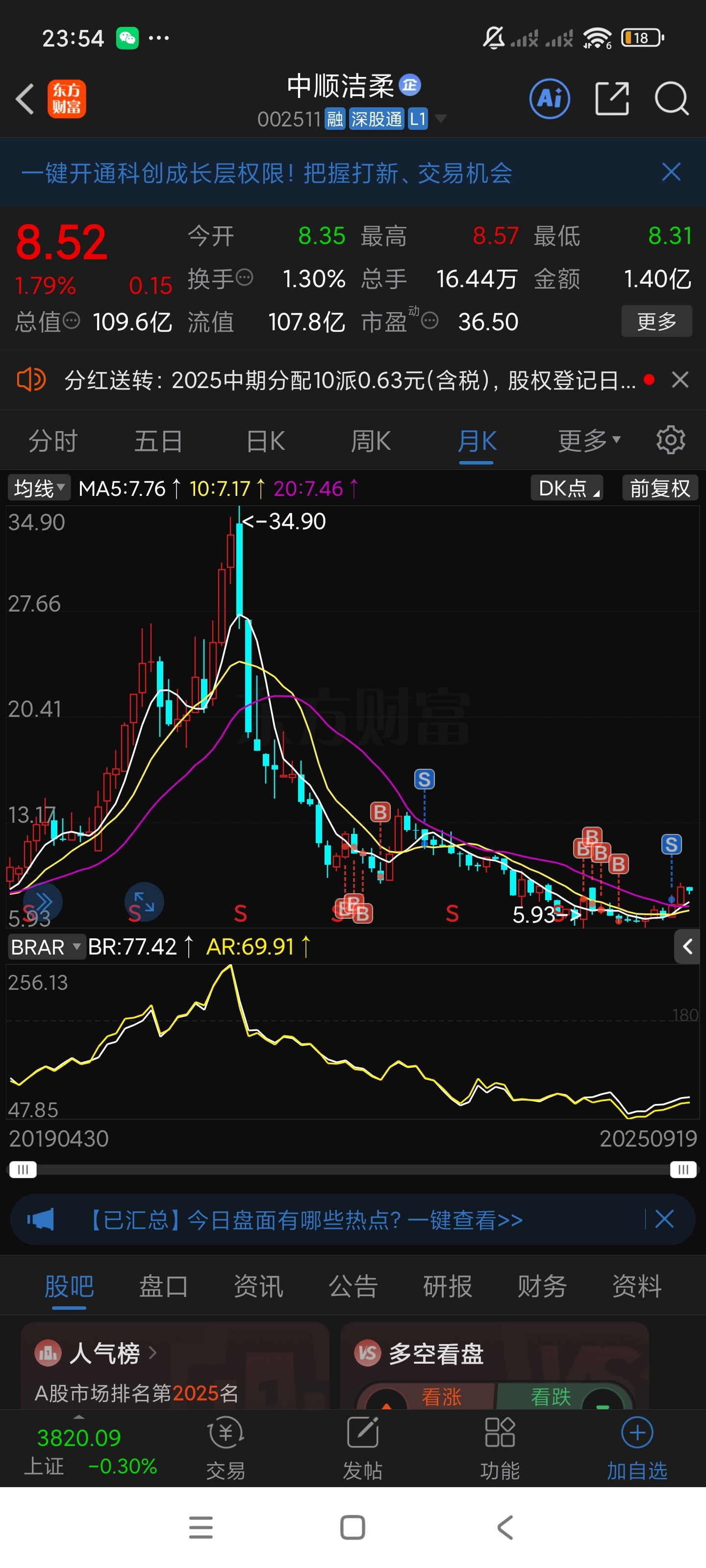Tap the blue S marker near 2022 candles
706x1568 pixels.
click(x=424, y=779)
